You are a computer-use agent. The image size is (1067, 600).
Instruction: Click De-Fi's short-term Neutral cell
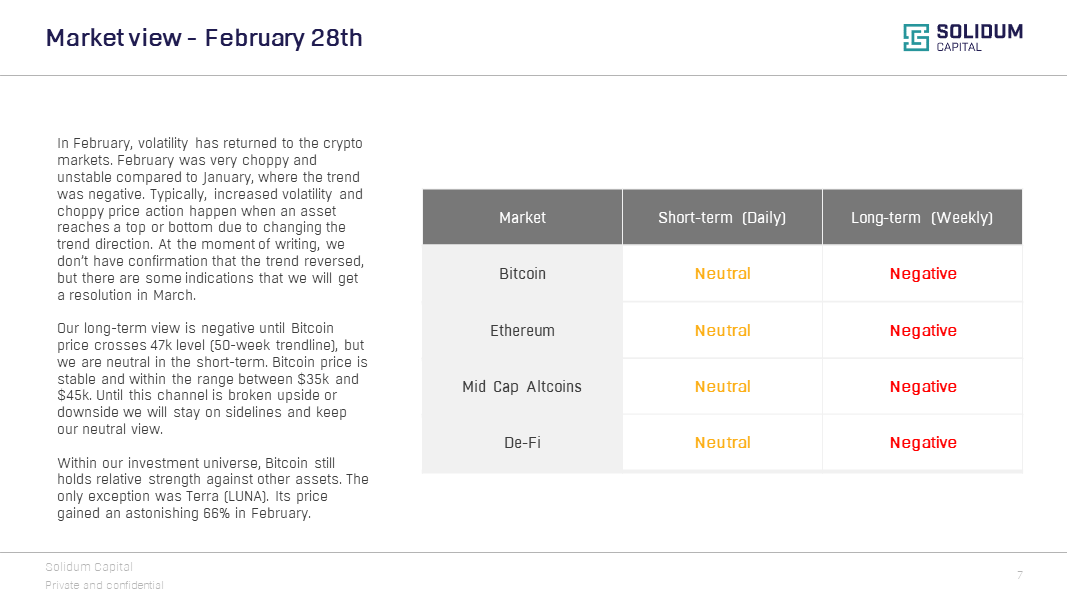[x=722, y=442]
